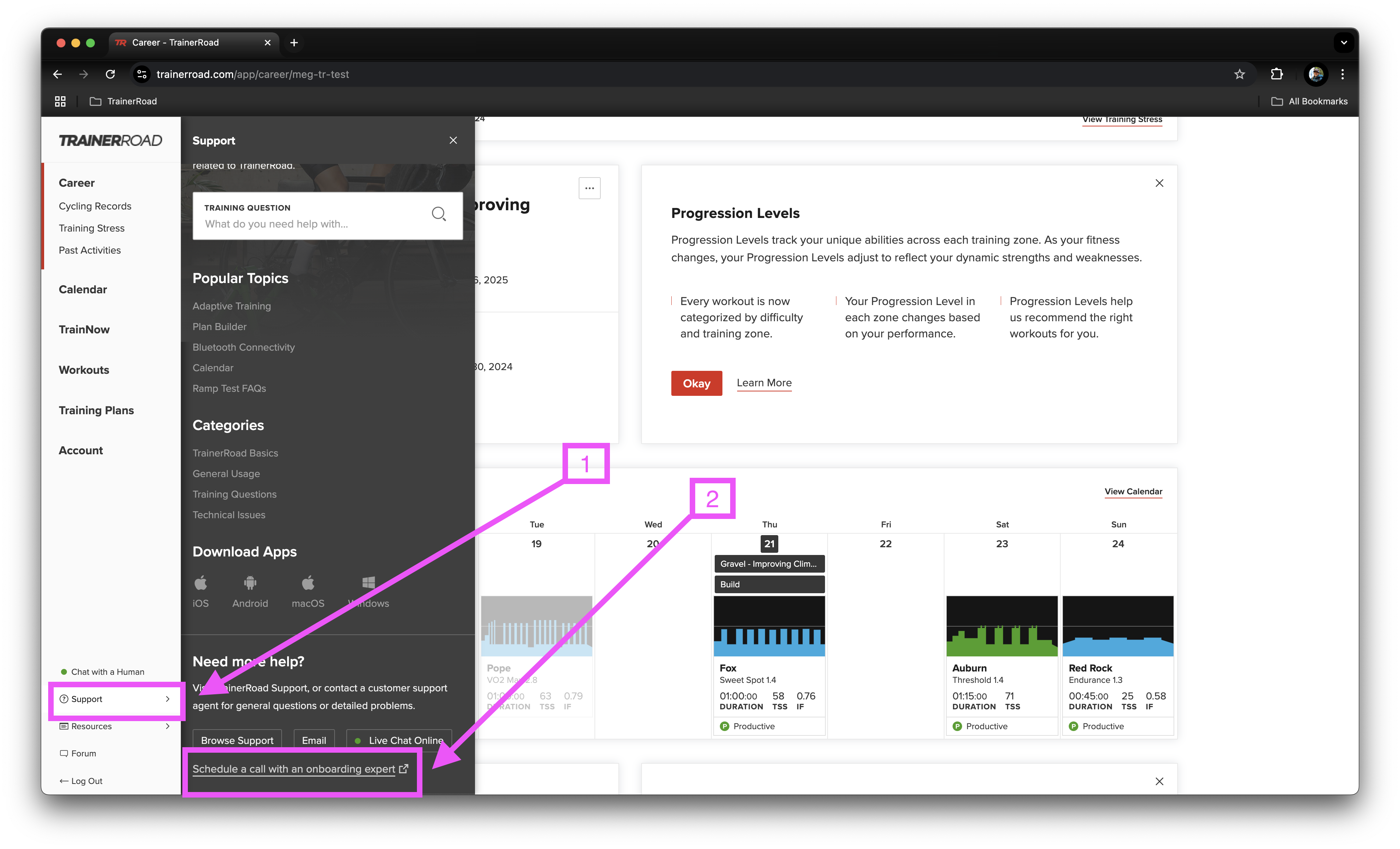Click the red Okay button
Image resolution: width=1400 pixels, height=849 pixels.
click(x=696, y=383)
